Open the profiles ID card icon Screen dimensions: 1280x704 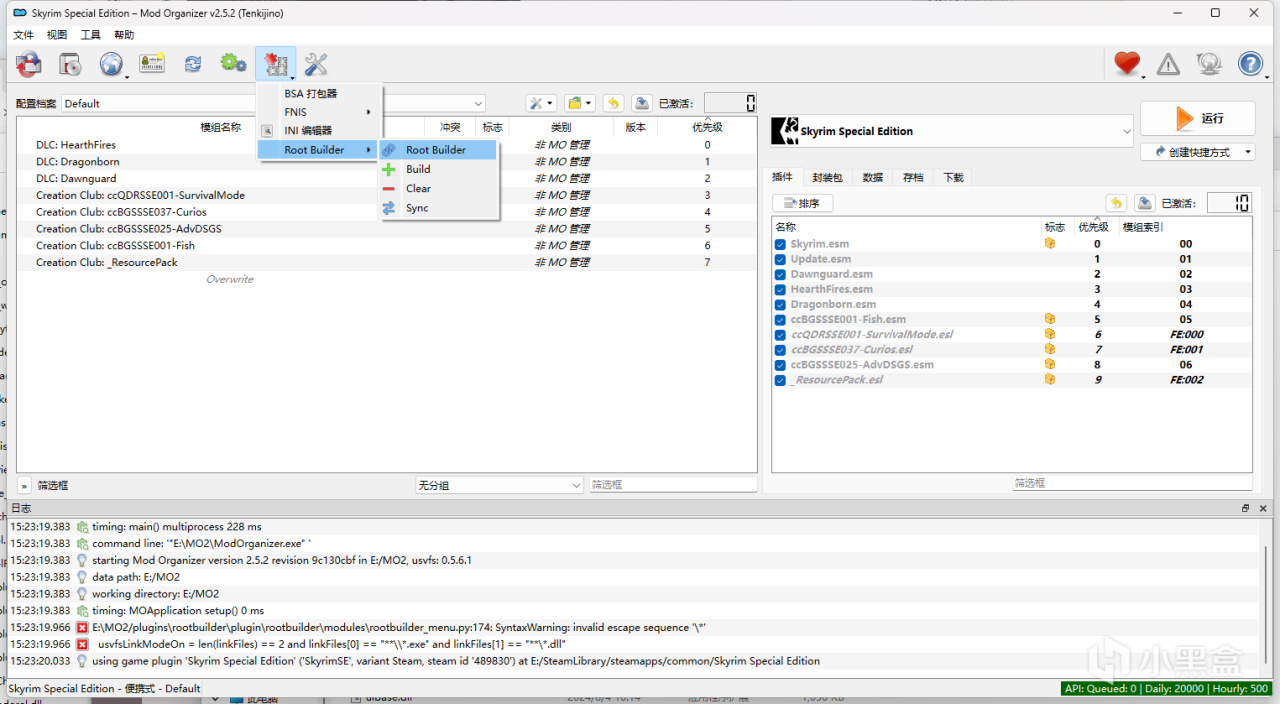coord(152,64)
